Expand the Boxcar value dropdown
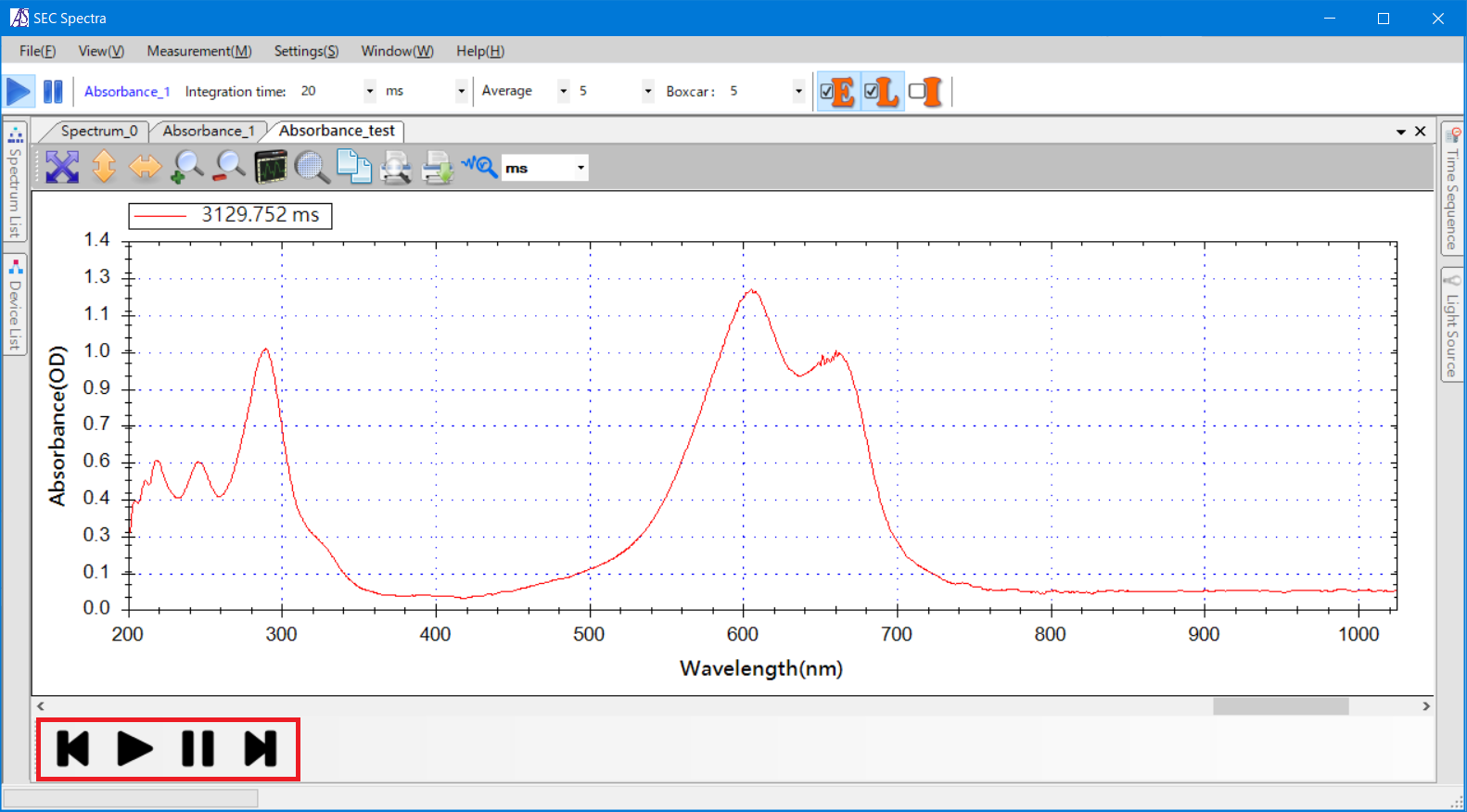 798,92
